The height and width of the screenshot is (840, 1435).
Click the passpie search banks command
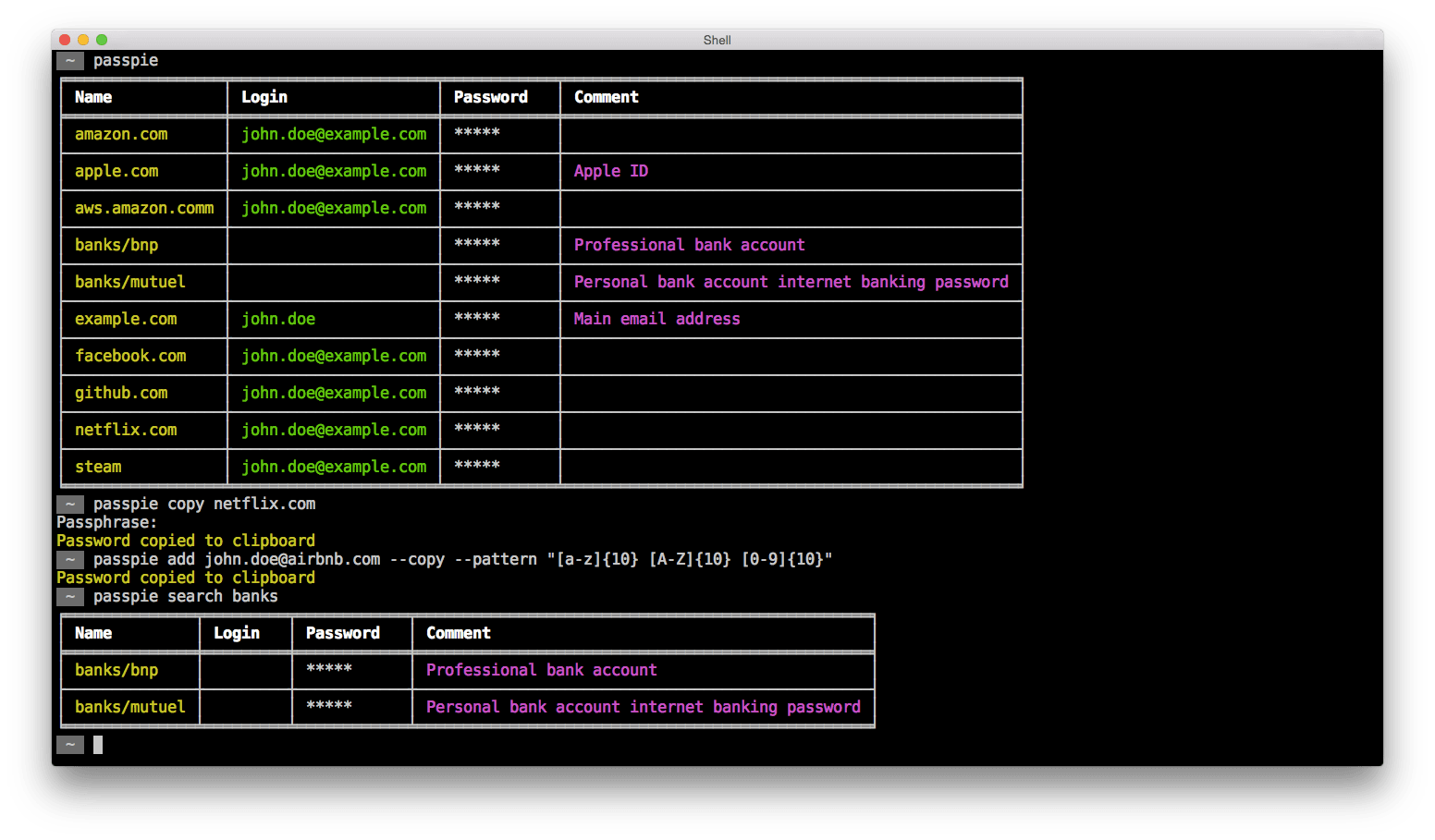click(186, 596)
